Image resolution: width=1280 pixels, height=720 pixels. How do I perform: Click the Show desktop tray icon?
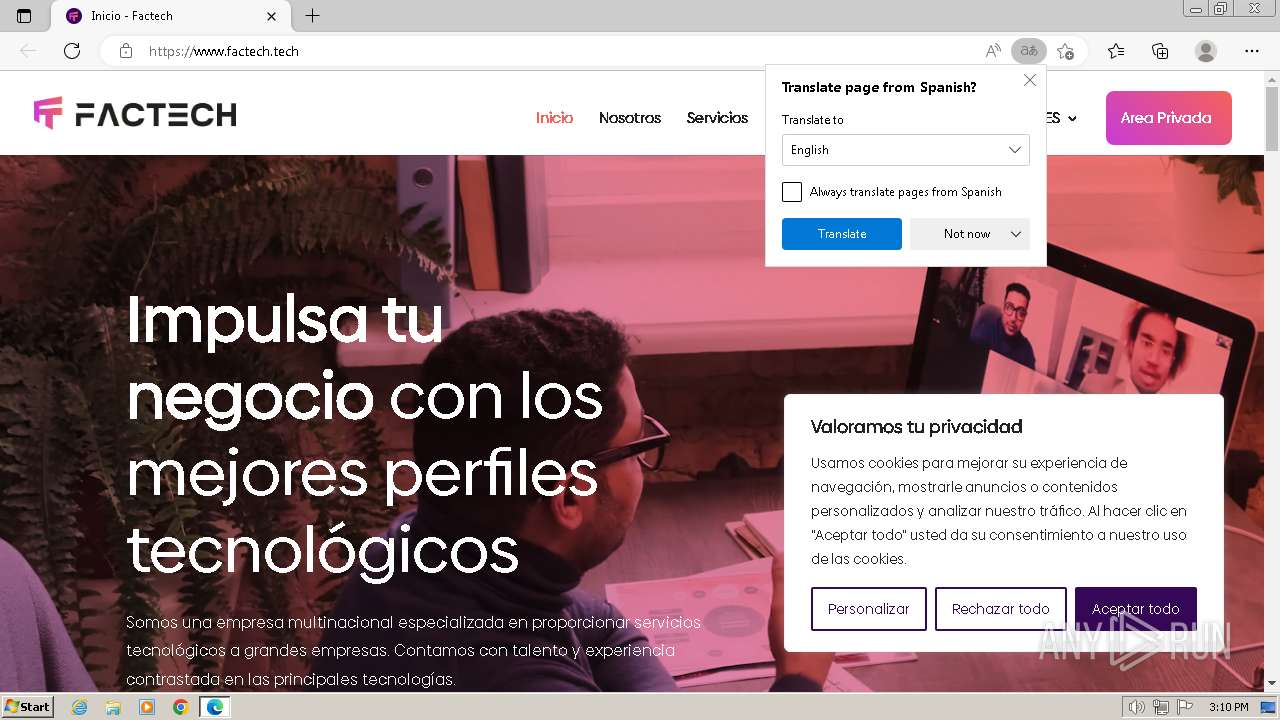[x=1268, y=707]
